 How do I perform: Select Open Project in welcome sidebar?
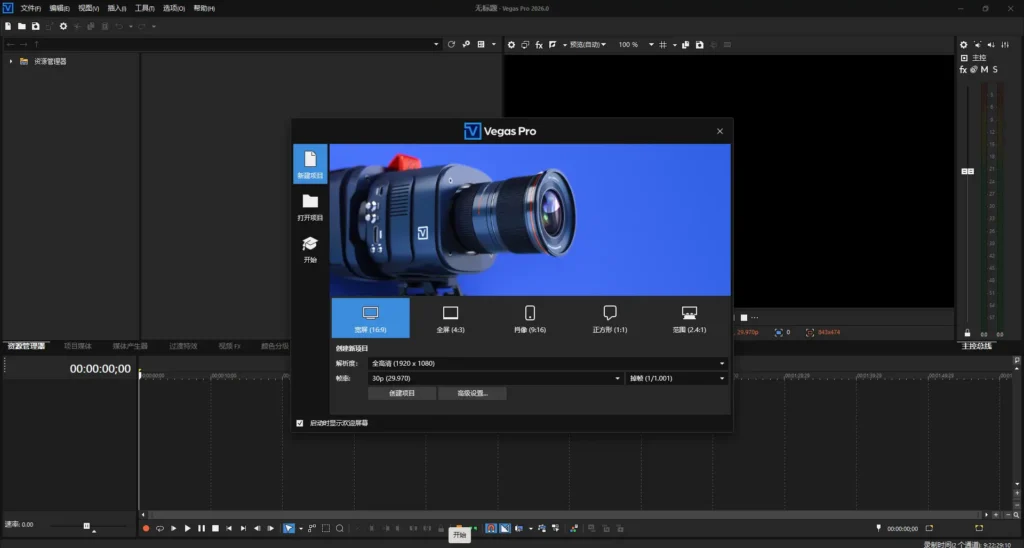point(310,207)
